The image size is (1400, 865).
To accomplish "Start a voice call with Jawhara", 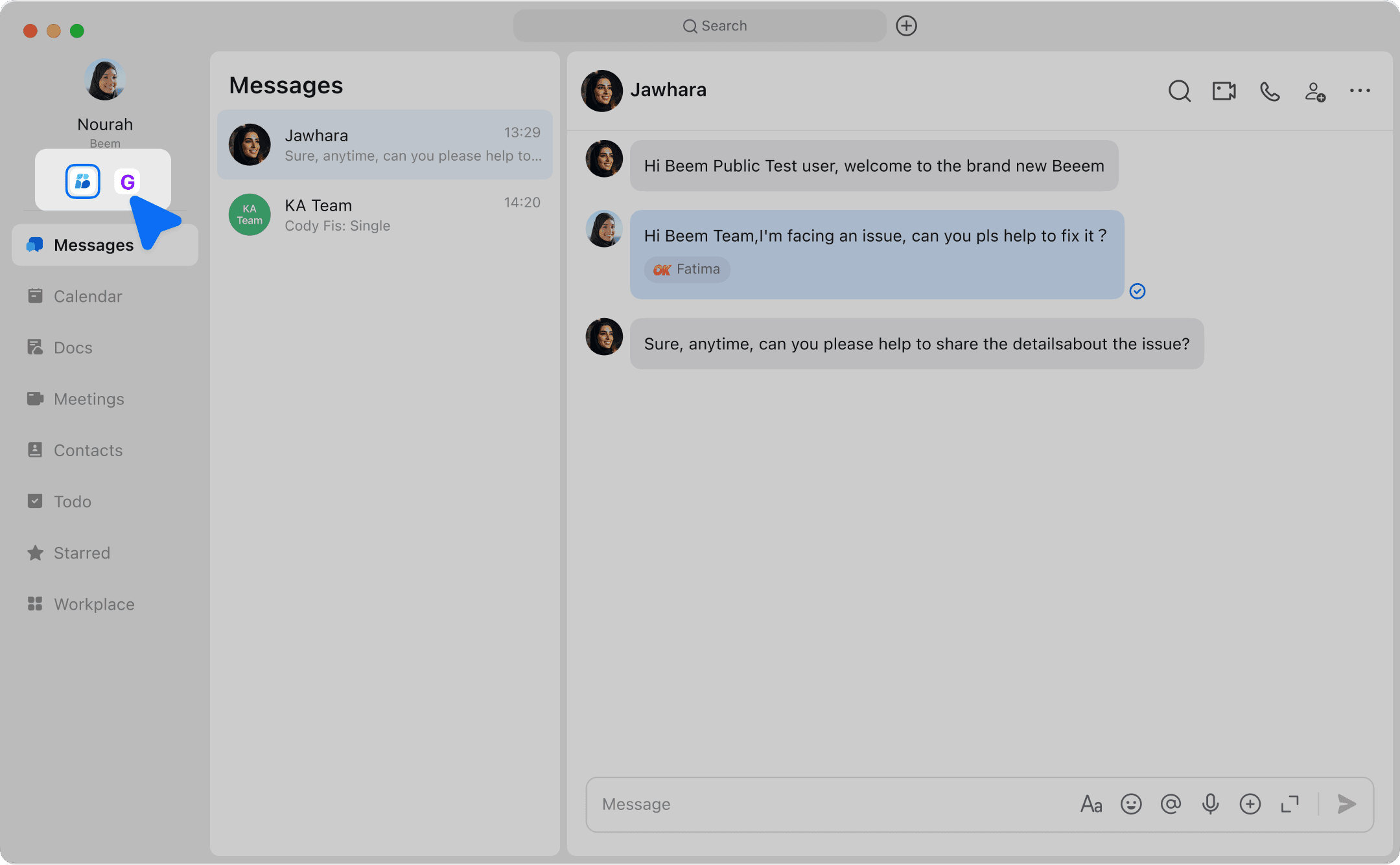I will 1269,91.
